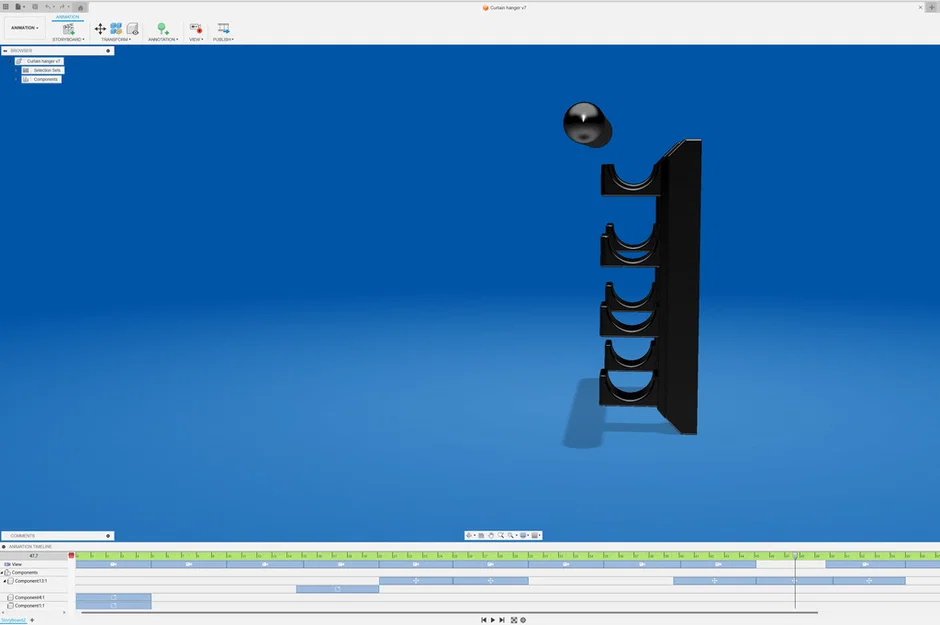The height and width of the screenshot is (625, 940).
Task: Click the timeline settings gear icon
Action: tap(523, 620)
